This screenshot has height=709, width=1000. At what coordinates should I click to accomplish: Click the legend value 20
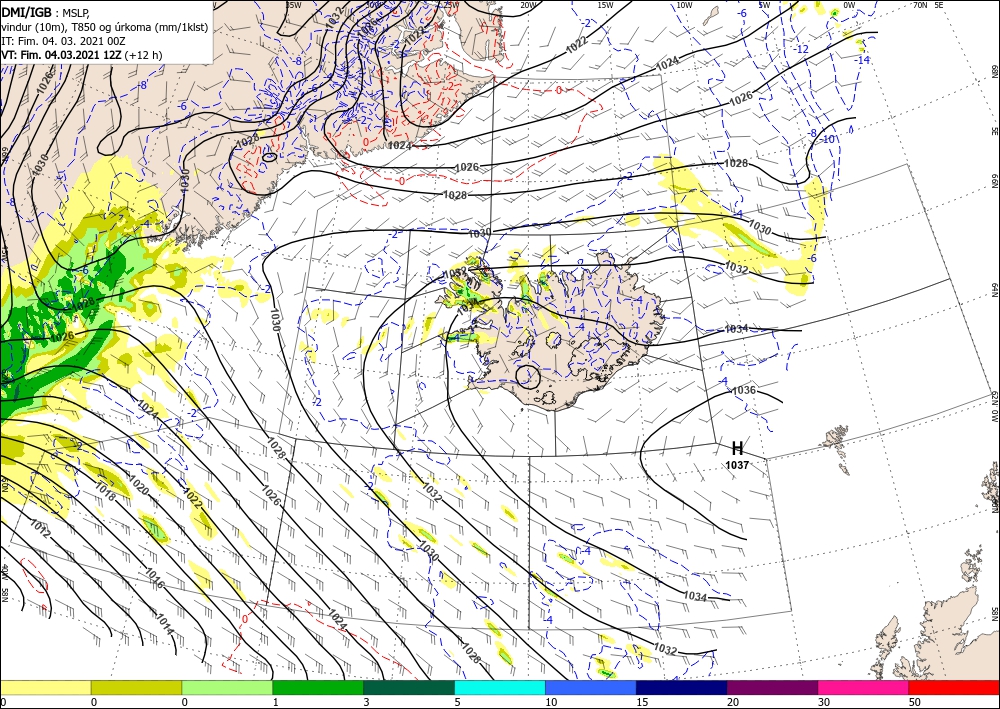733,702
